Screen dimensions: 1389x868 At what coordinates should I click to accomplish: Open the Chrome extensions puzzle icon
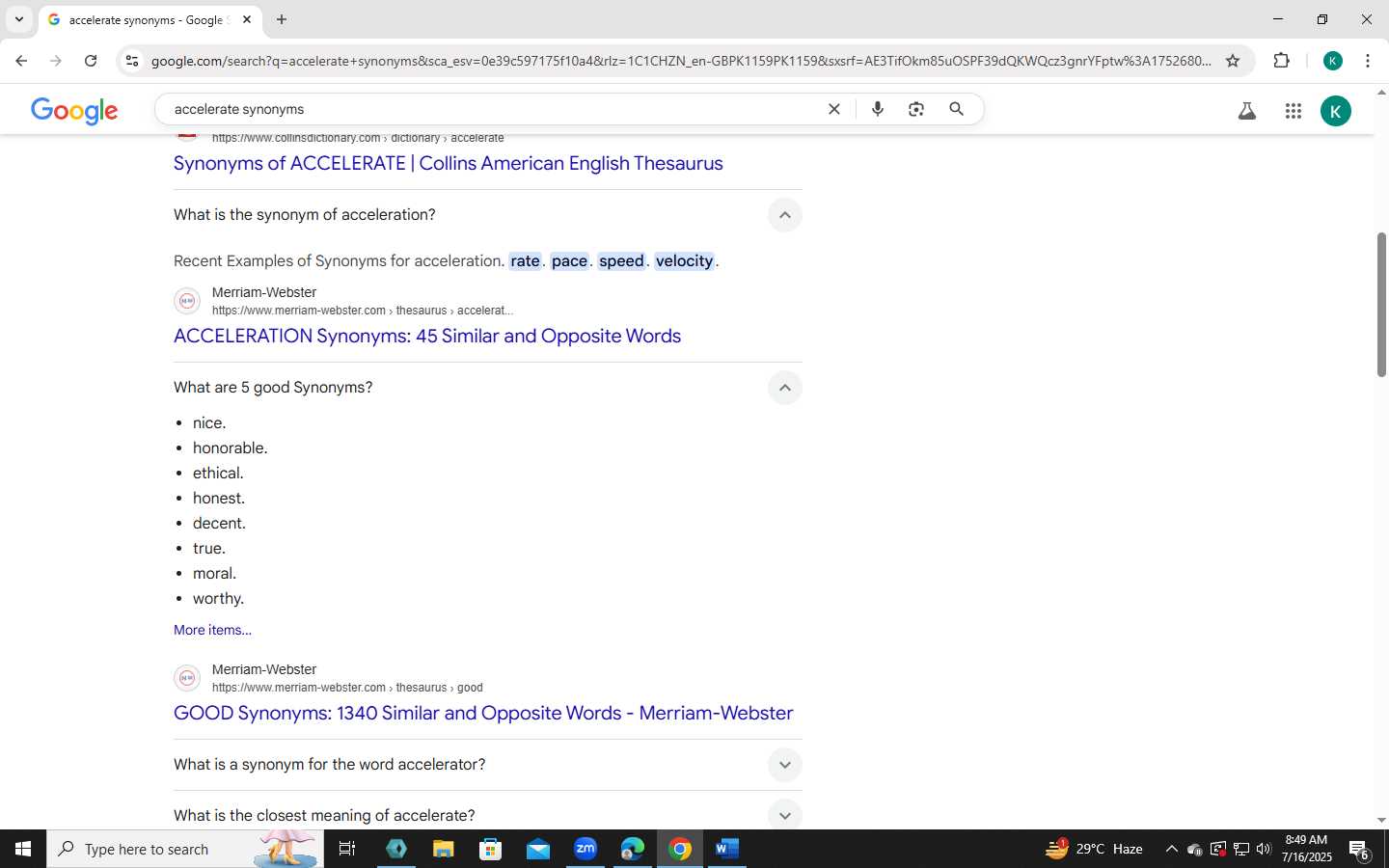coord(1281,61)
